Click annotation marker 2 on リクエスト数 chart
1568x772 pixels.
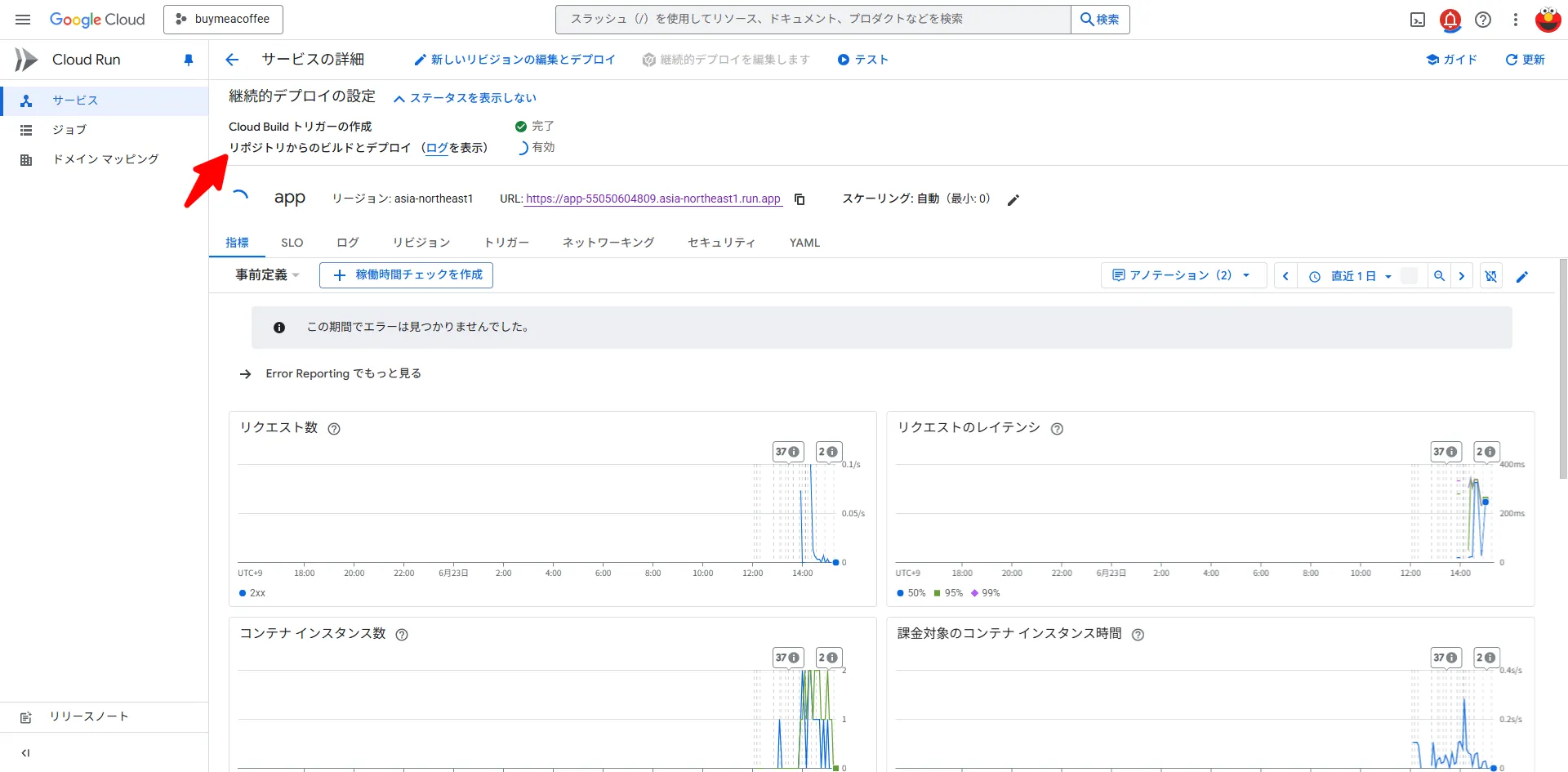coord(828,452)
